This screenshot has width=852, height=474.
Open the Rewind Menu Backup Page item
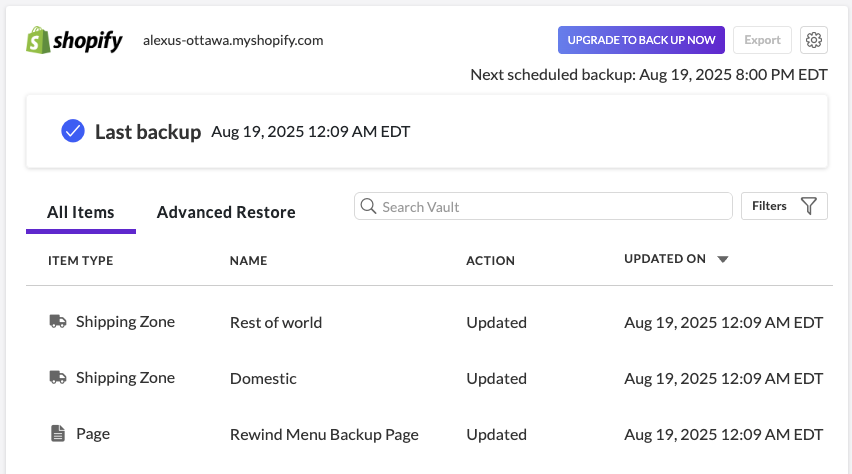(x=324, y=435)
